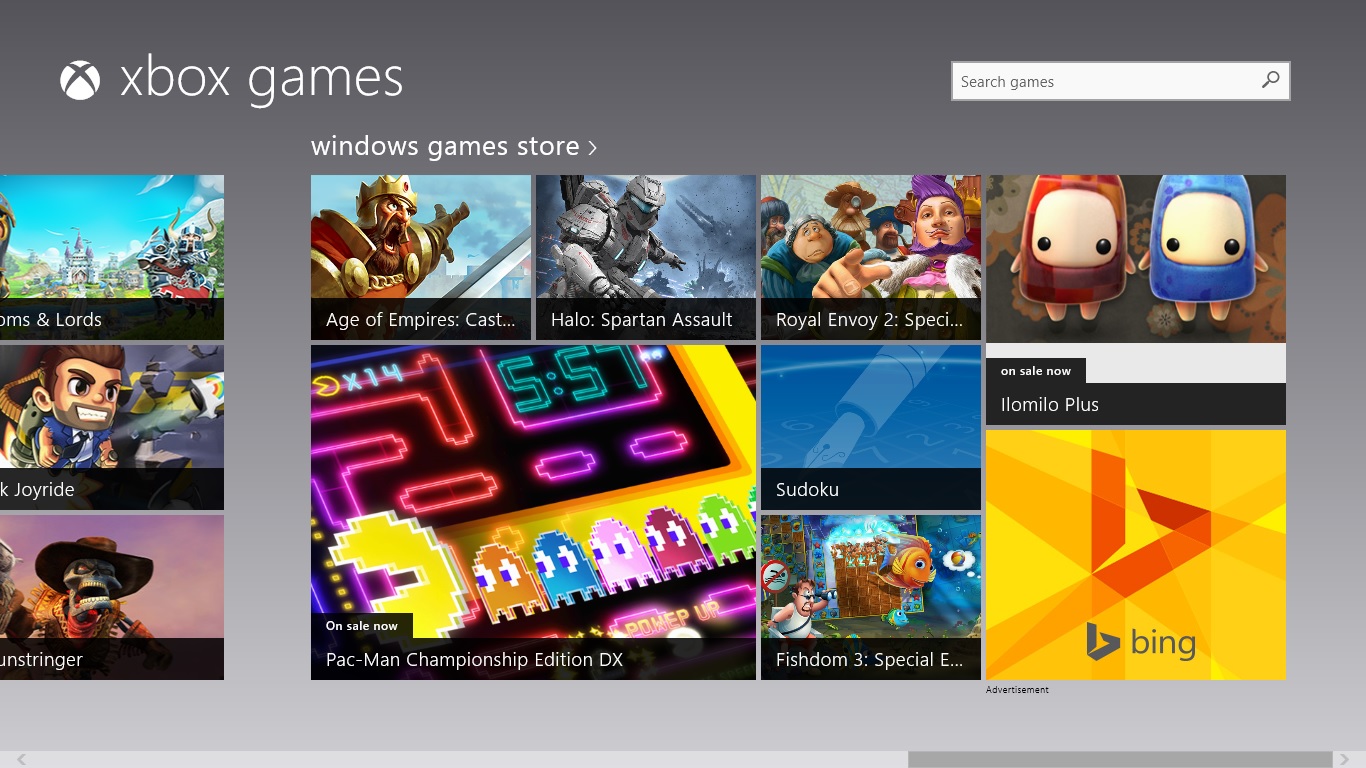Click the Pac-Man 'On sale now' badge
Viewport: 1366px width, 768px height.
point(362,626)
